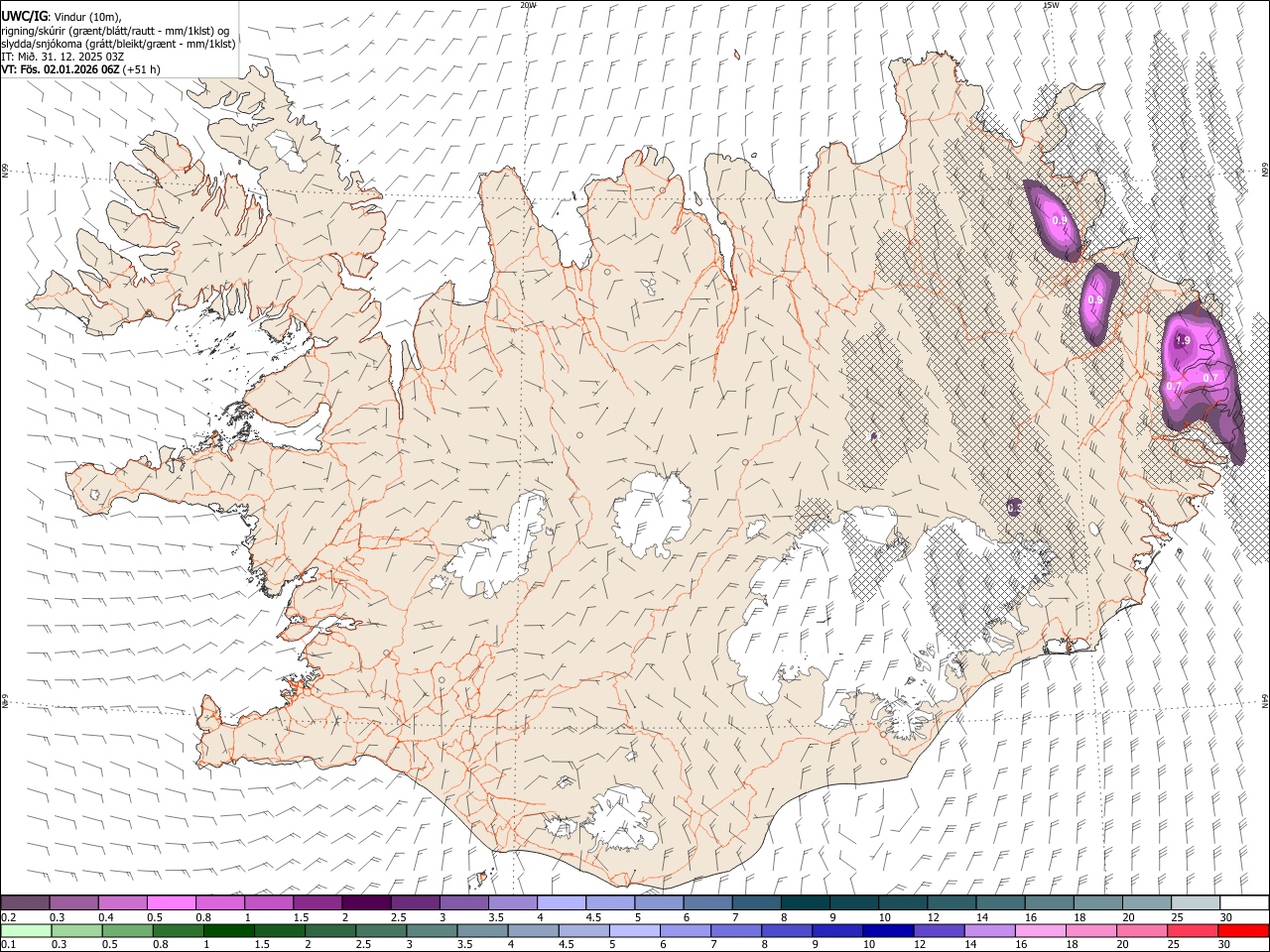Click the 0.1 label under lower legend

point(7,945)
